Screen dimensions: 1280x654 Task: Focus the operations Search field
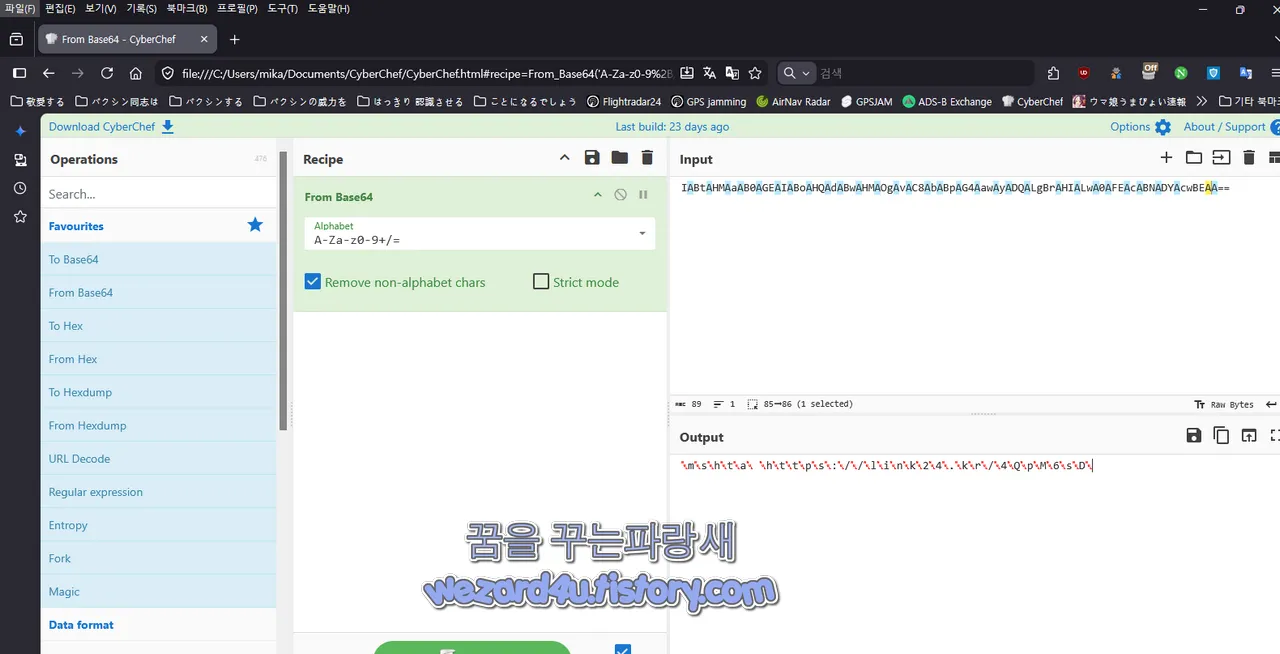tap(158, 194)
